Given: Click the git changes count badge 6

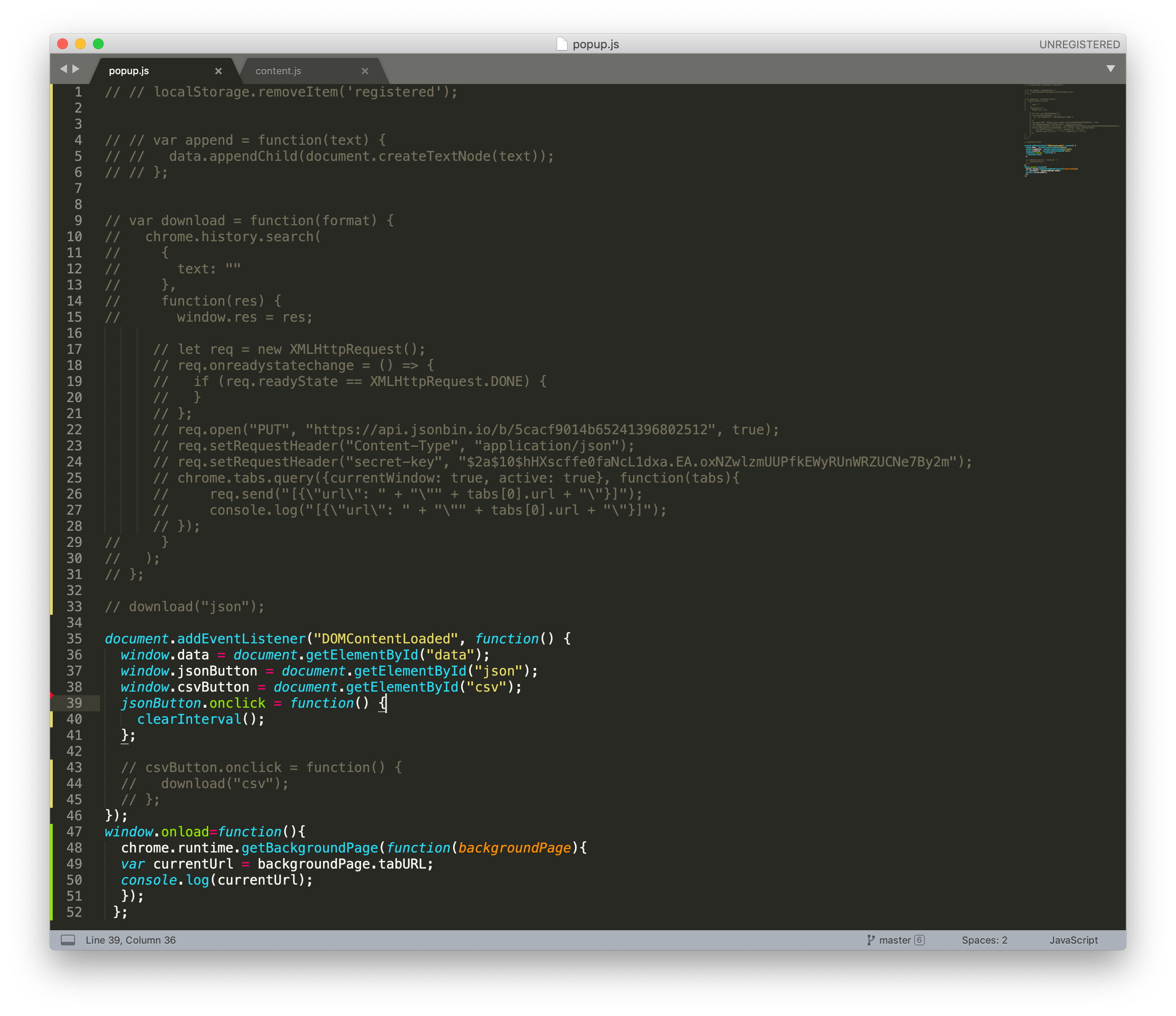Looking at the screenshot, I should 920,940.
